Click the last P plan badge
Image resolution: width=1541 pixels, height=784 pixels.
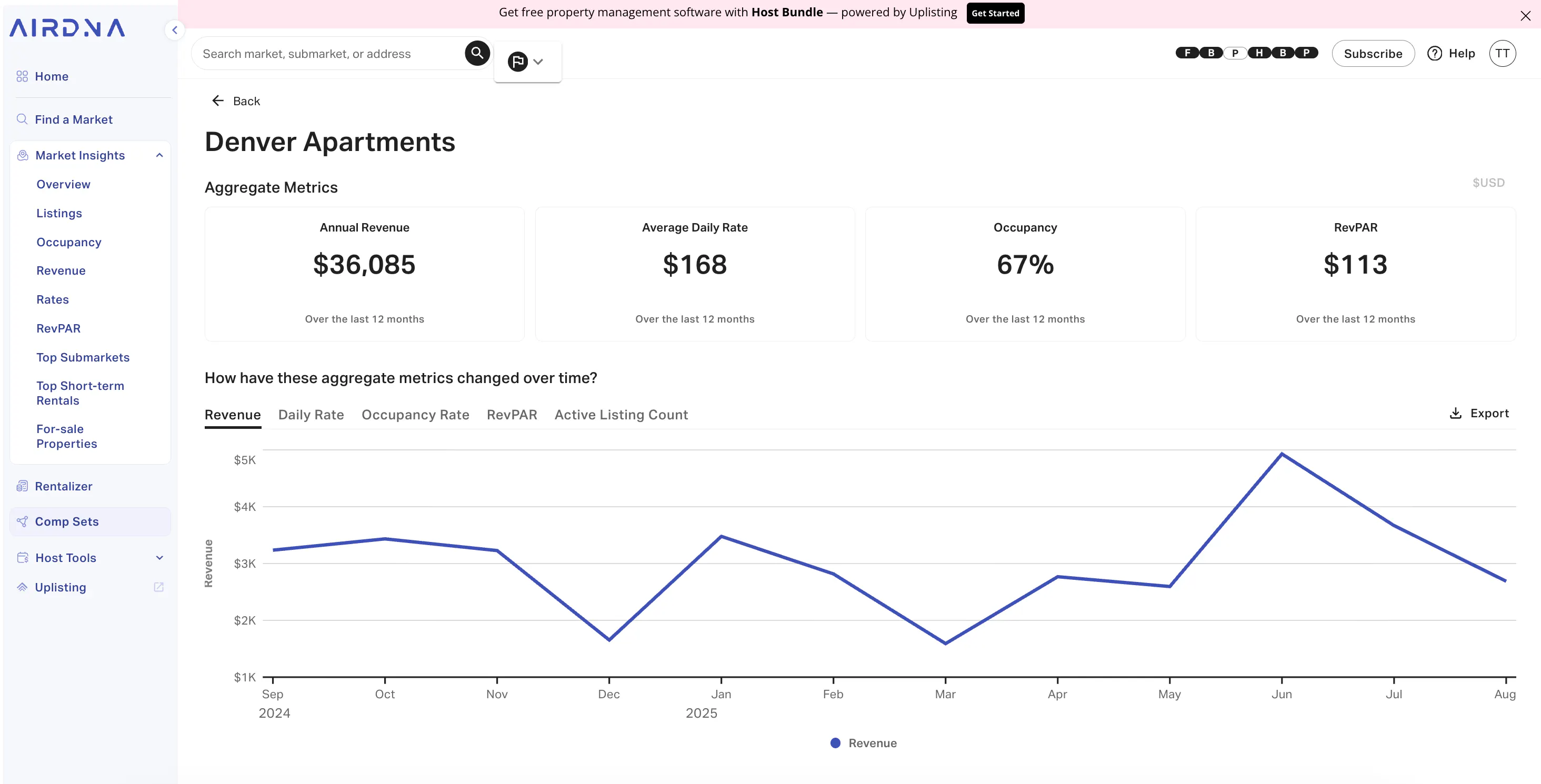pos(1306,53)
